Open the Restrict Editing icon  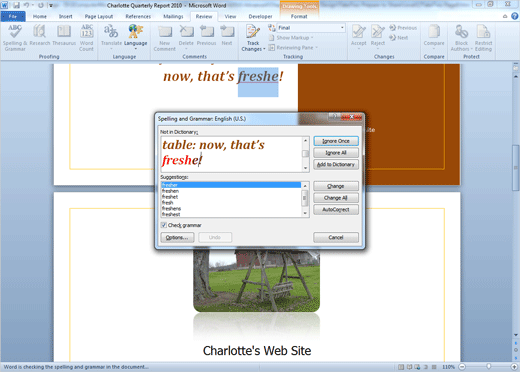click(483, 38)
